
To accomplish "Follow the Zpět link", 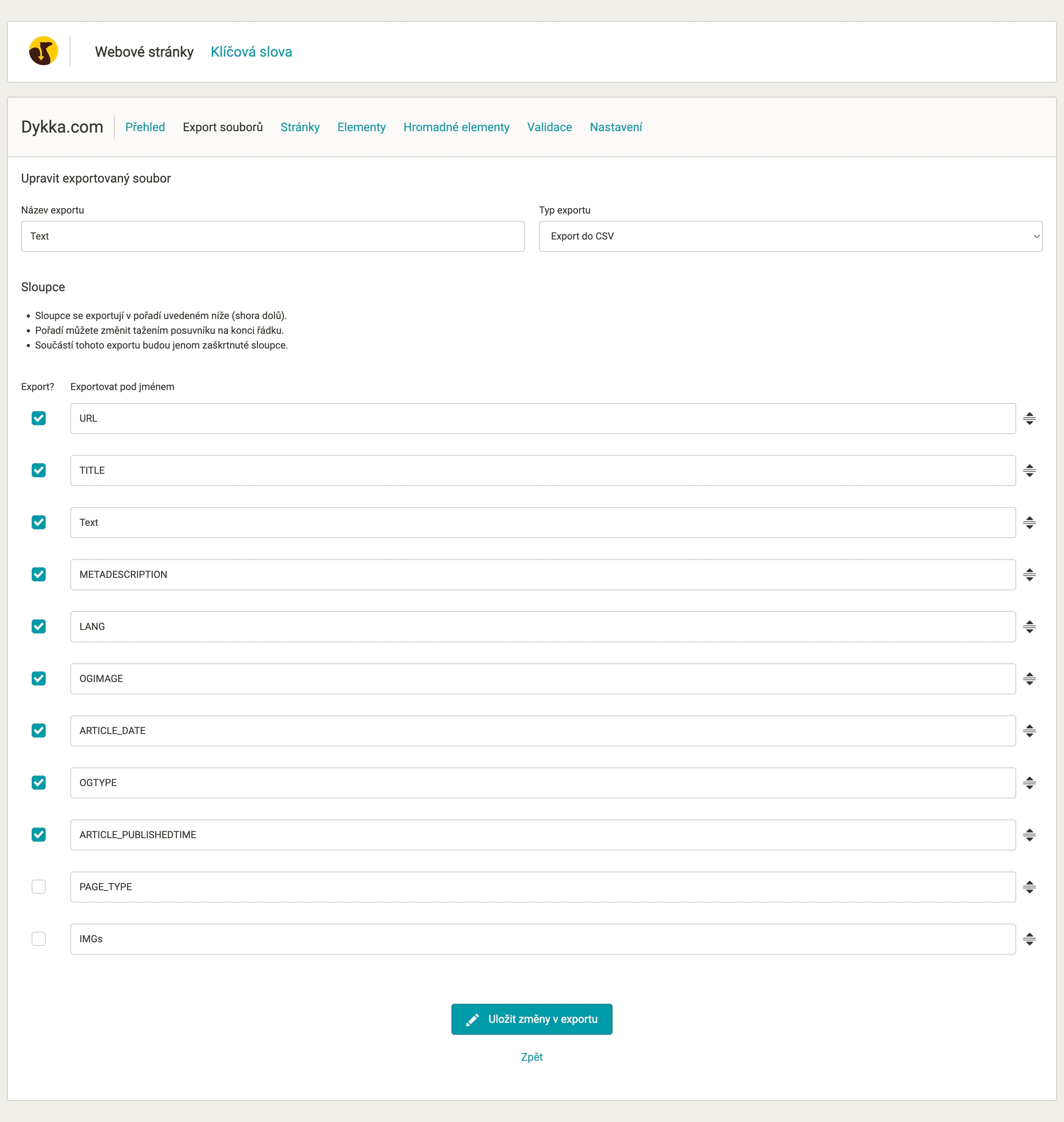I will click(531, 1057).
